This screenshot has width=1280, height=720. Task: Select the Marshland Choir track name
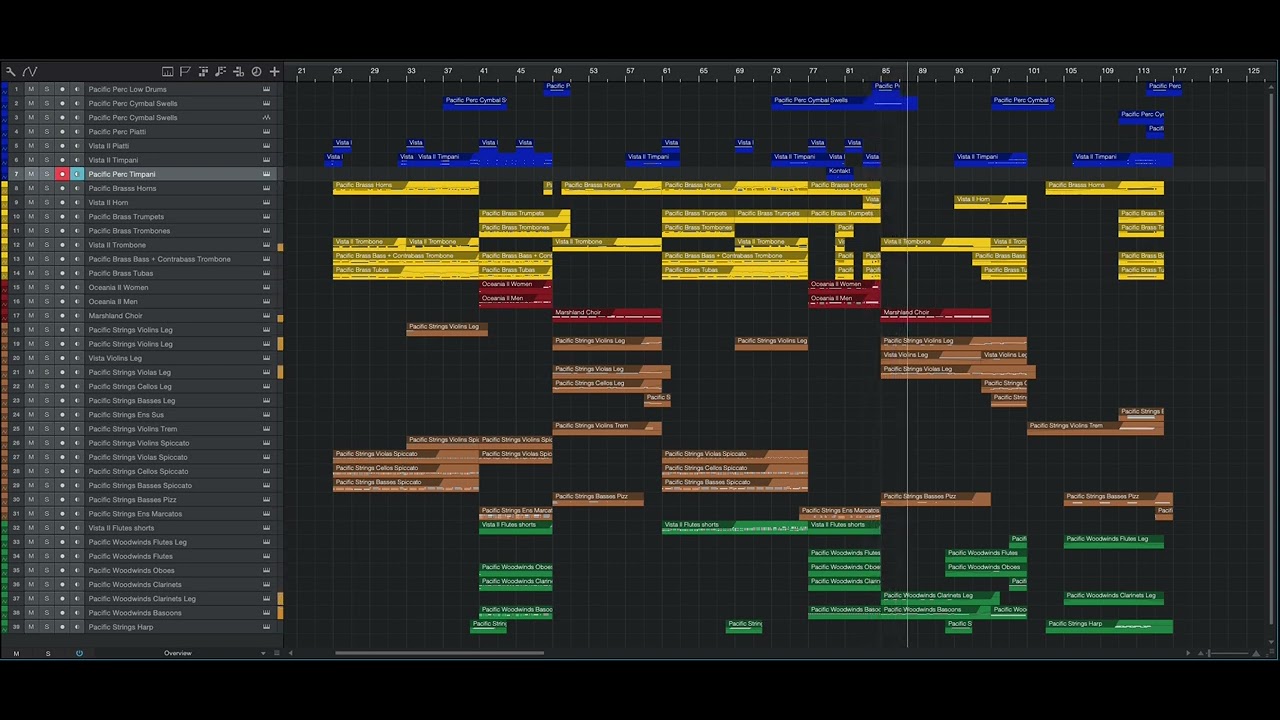(x=115, y=316)
